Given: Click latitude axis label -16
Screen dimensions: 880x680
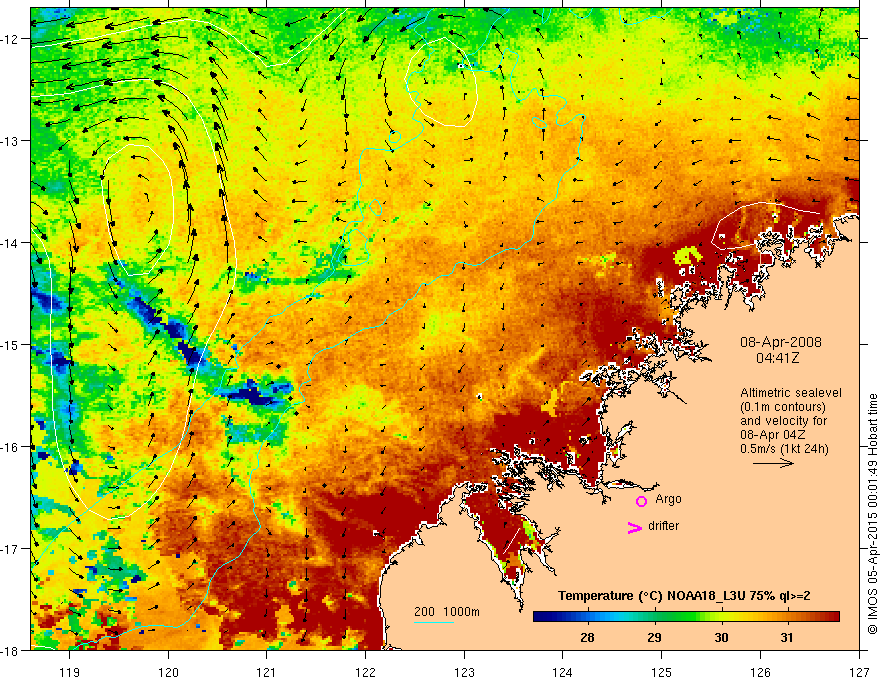Looking at the screenshot, I should (x=9, y=447).
